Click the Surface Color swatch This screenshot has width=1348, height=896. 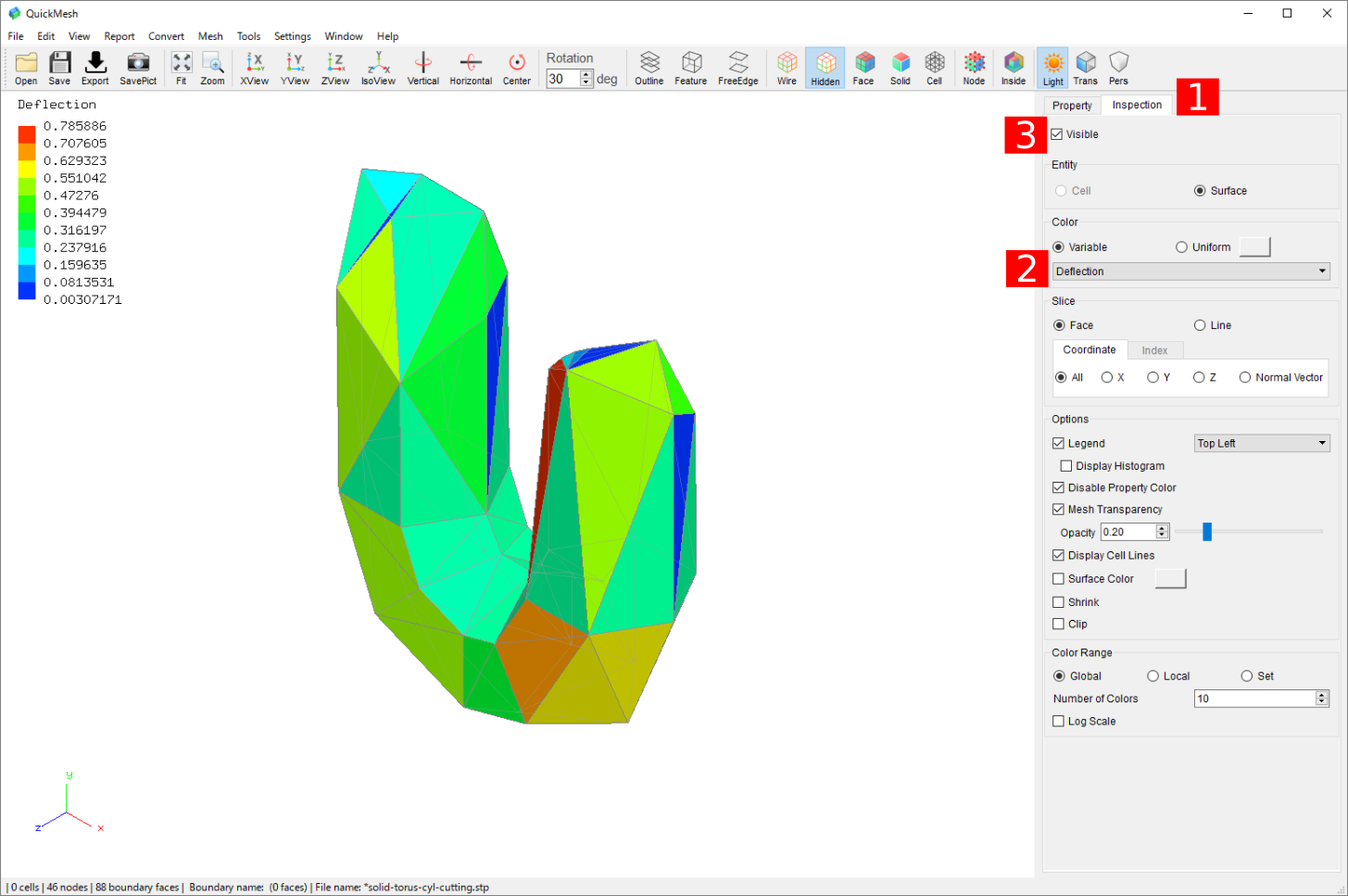click(1170, 578)
